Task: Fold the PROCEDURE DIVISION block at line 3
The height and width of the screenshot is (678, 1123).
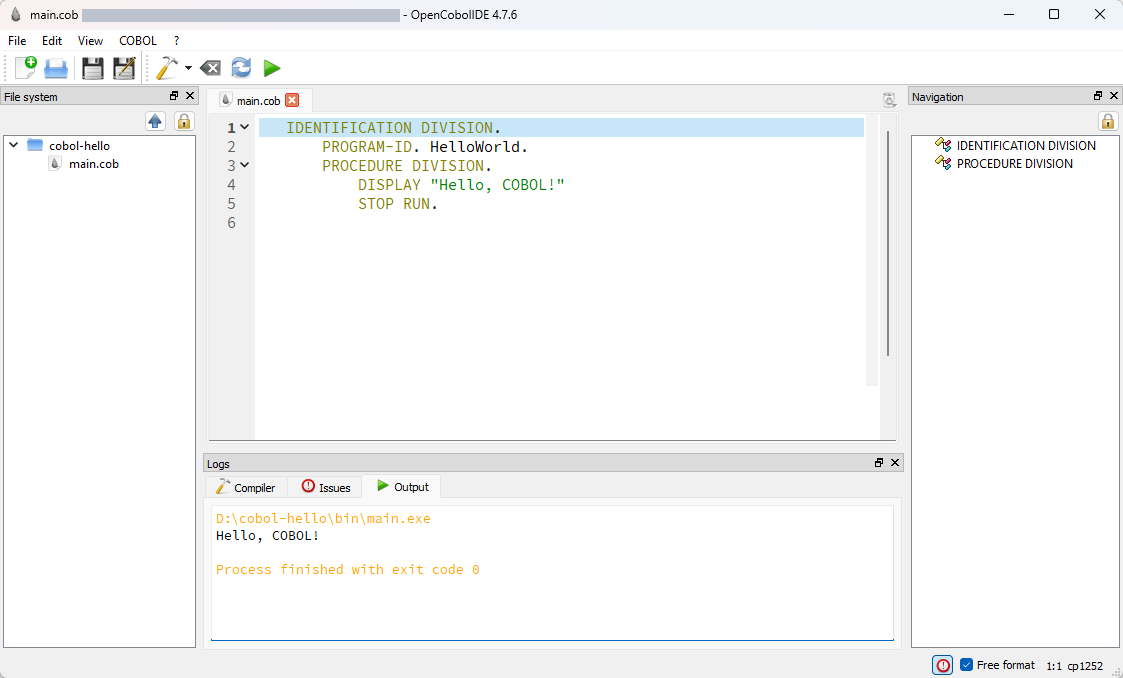Action: tap(245, 166)
